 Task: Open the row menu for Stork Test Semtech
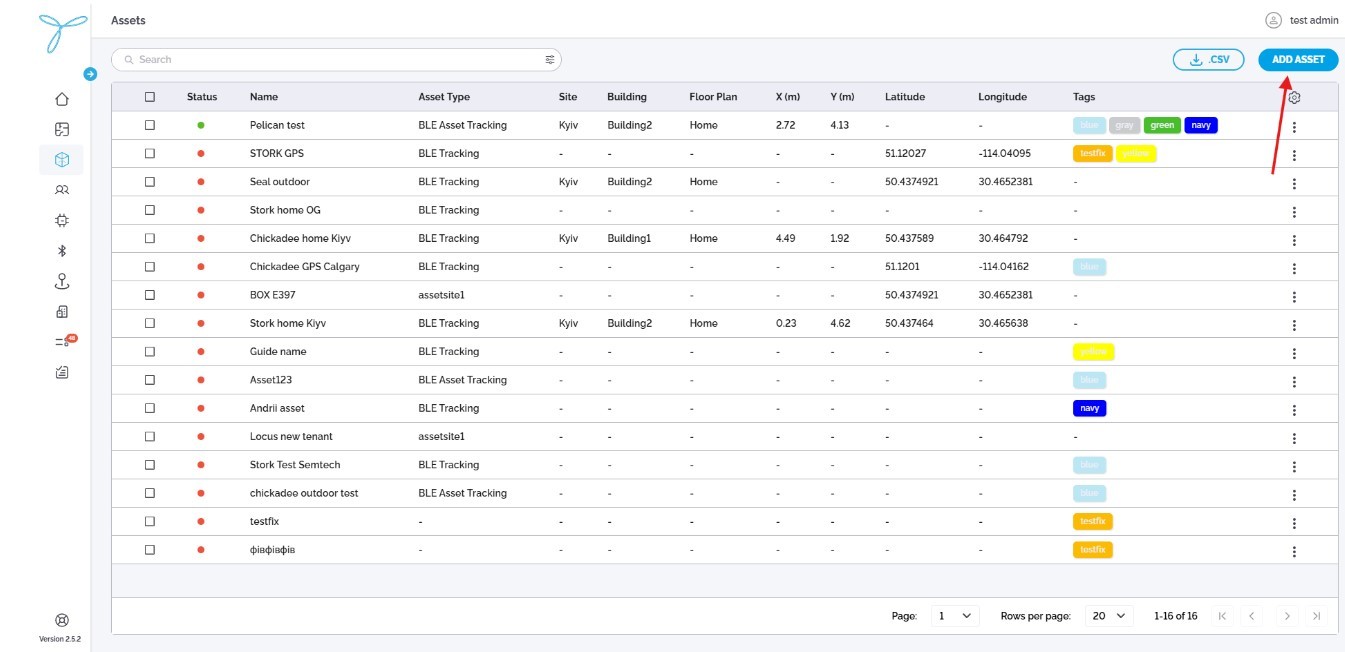(1294, 467)
